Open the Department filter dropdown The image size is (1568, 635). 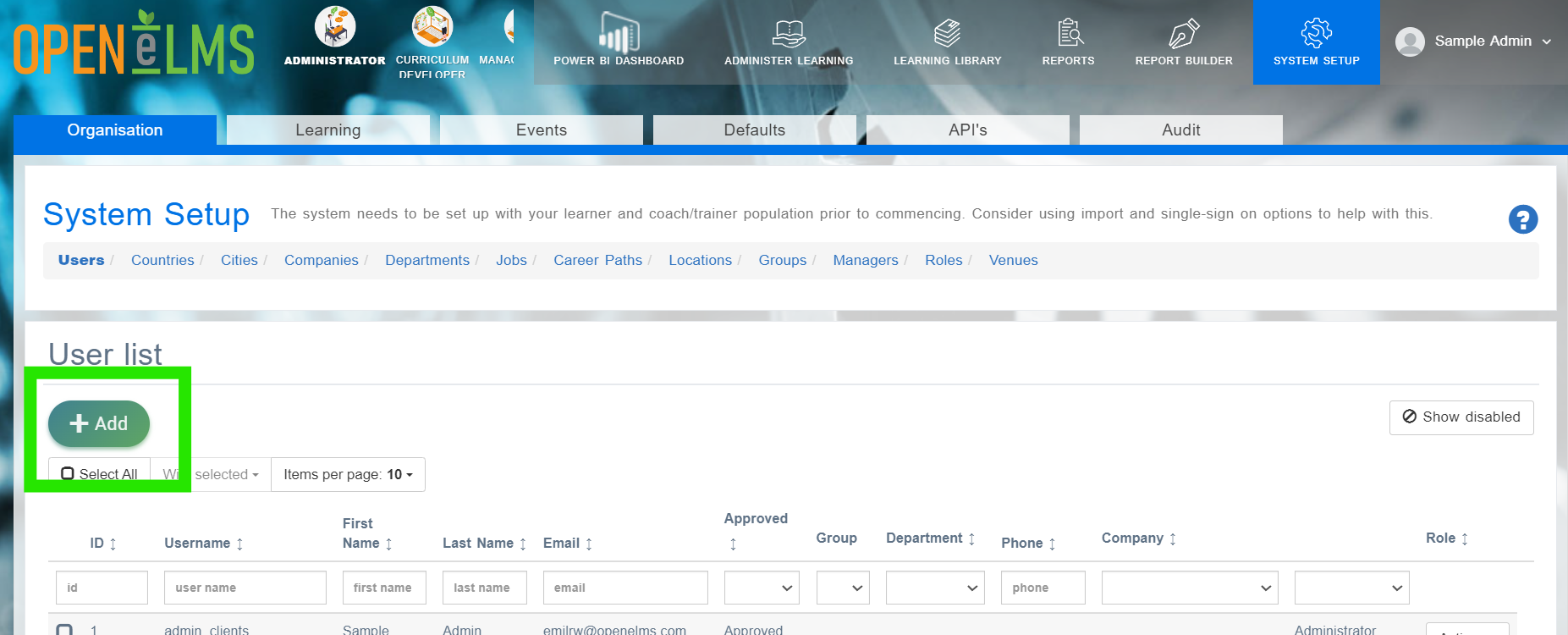click(935, 588)
